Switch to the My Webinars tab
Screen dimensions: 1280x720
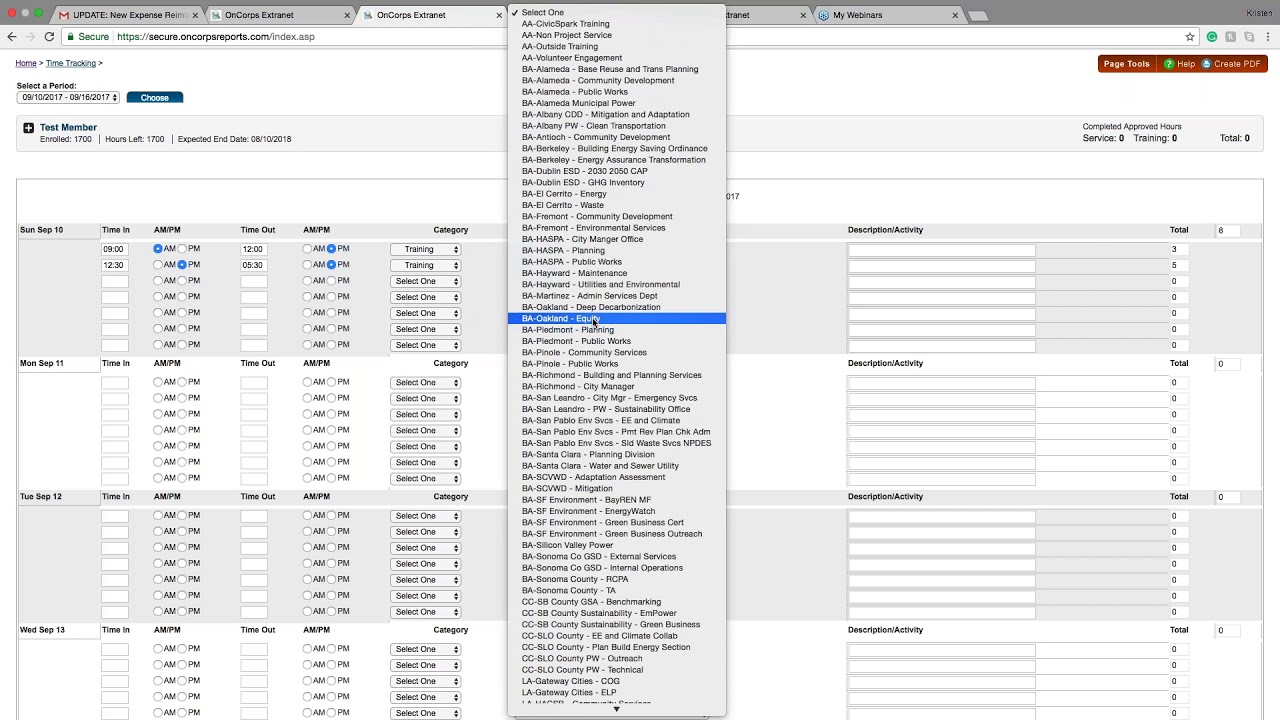coord(884,15)
